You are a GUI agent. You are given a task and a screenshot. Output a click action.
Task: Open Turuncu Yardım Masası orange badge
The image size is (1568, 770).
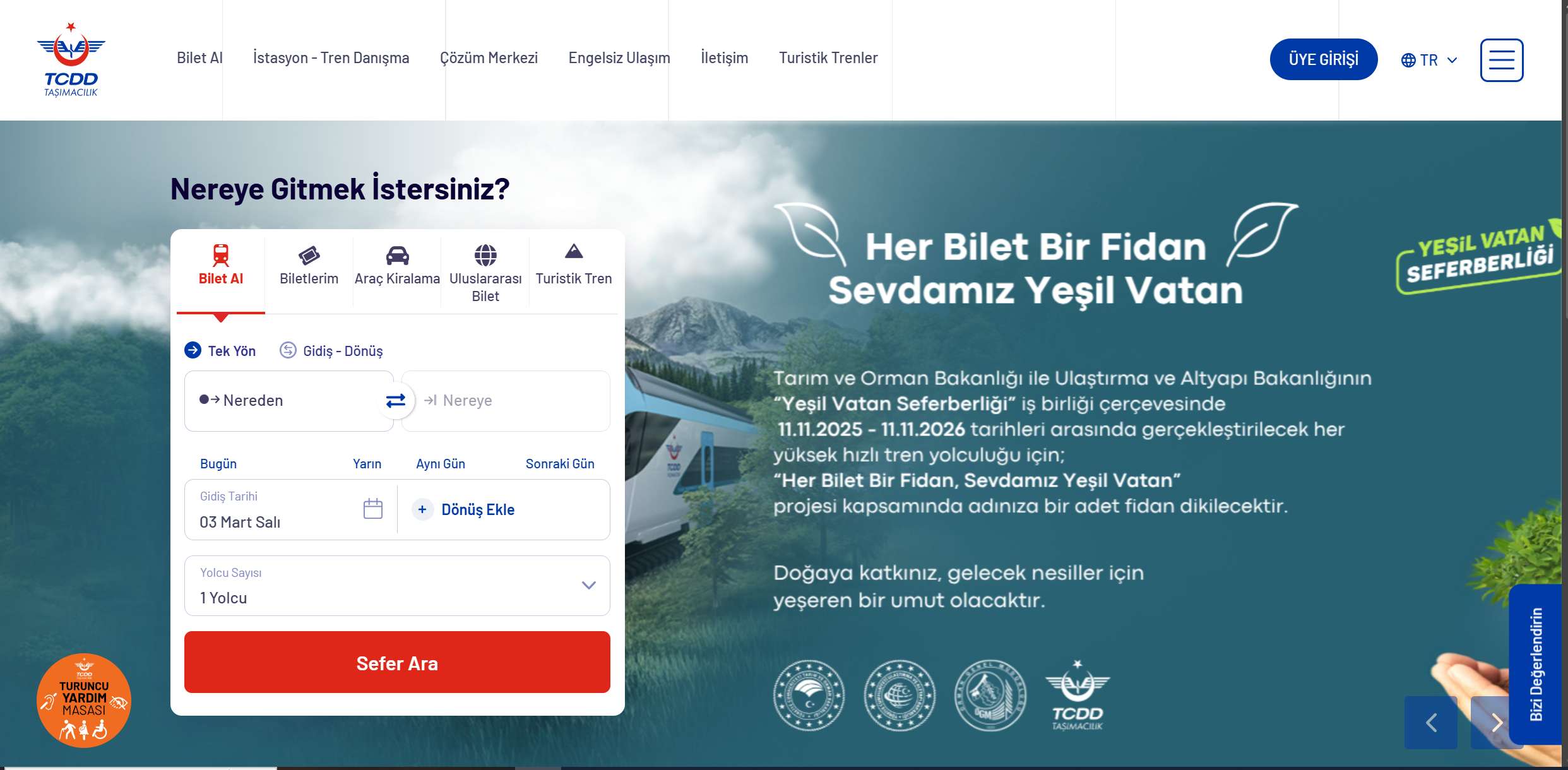[x=84, y=701]
